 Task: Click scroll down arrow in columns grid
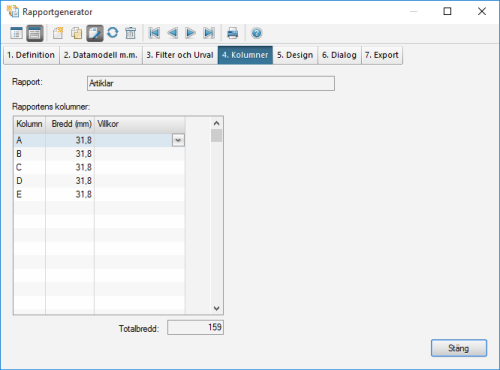[216, 308]
